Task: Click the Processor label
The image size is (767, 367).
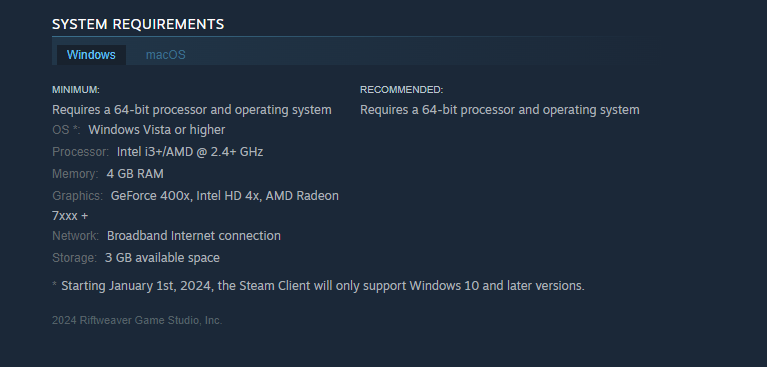Action: [x=80, y=152]
